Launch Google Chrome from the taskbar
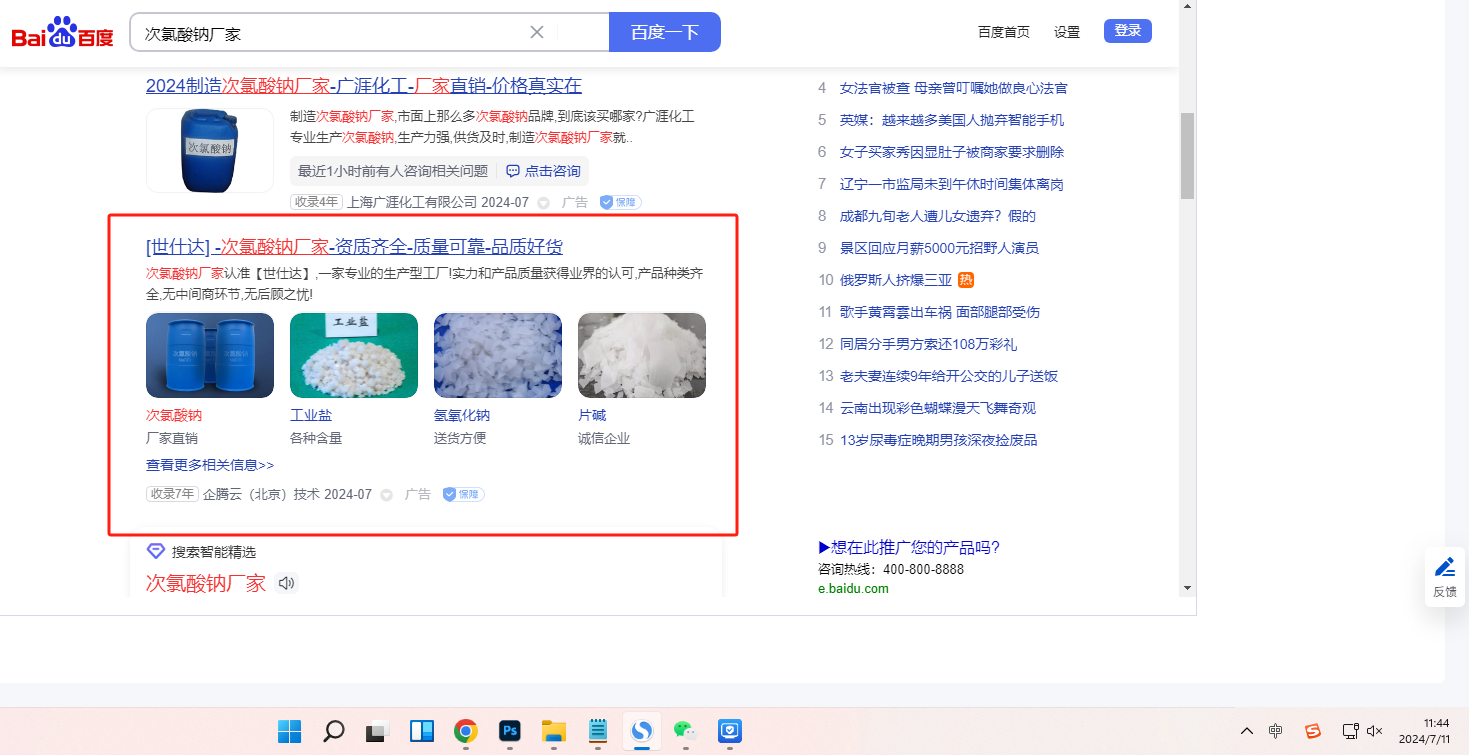The width and height of the screenshot is (1469, 755). (465, 731)
